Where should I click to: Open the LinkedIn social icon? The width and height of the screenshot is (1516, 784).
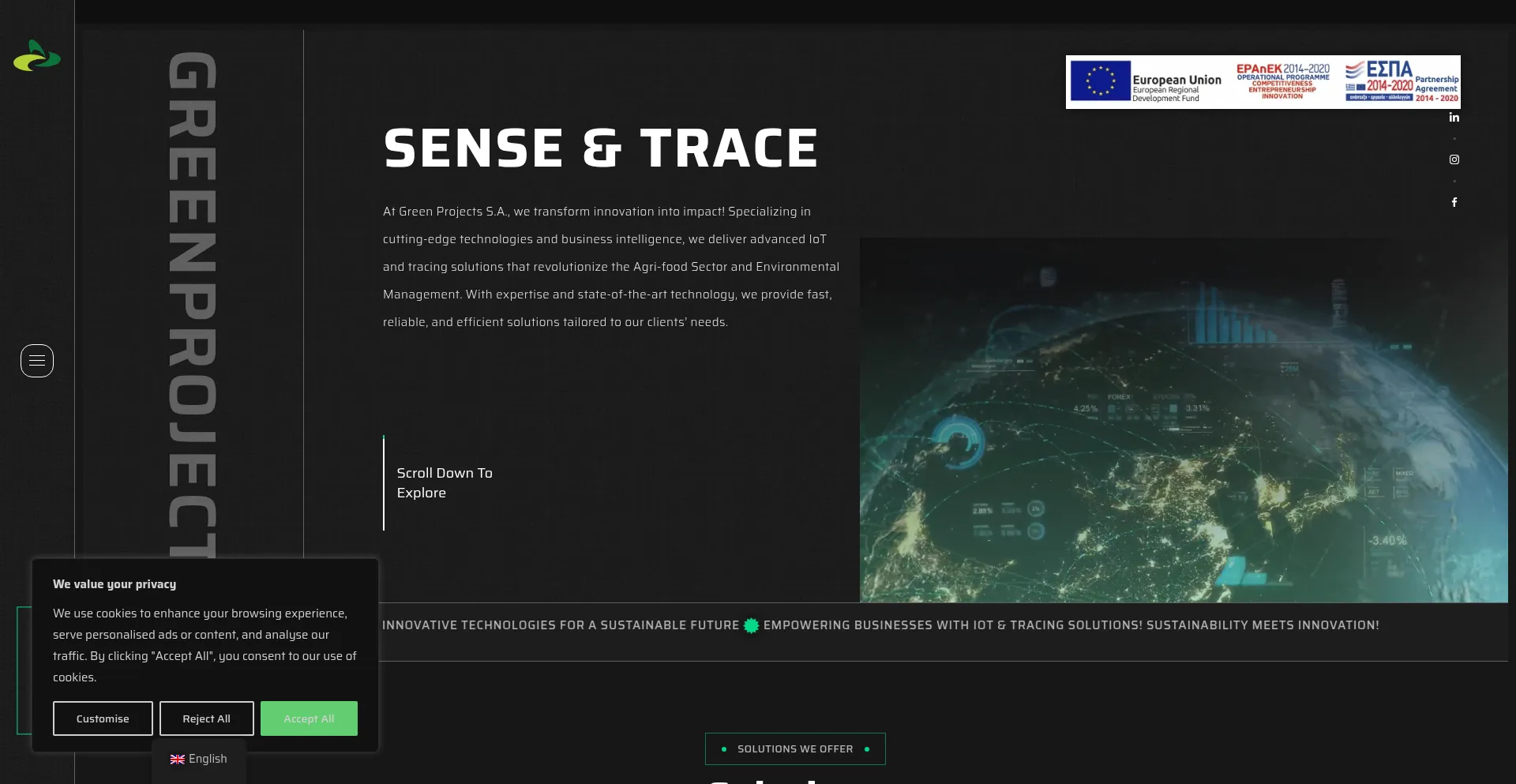[1454, 117]
